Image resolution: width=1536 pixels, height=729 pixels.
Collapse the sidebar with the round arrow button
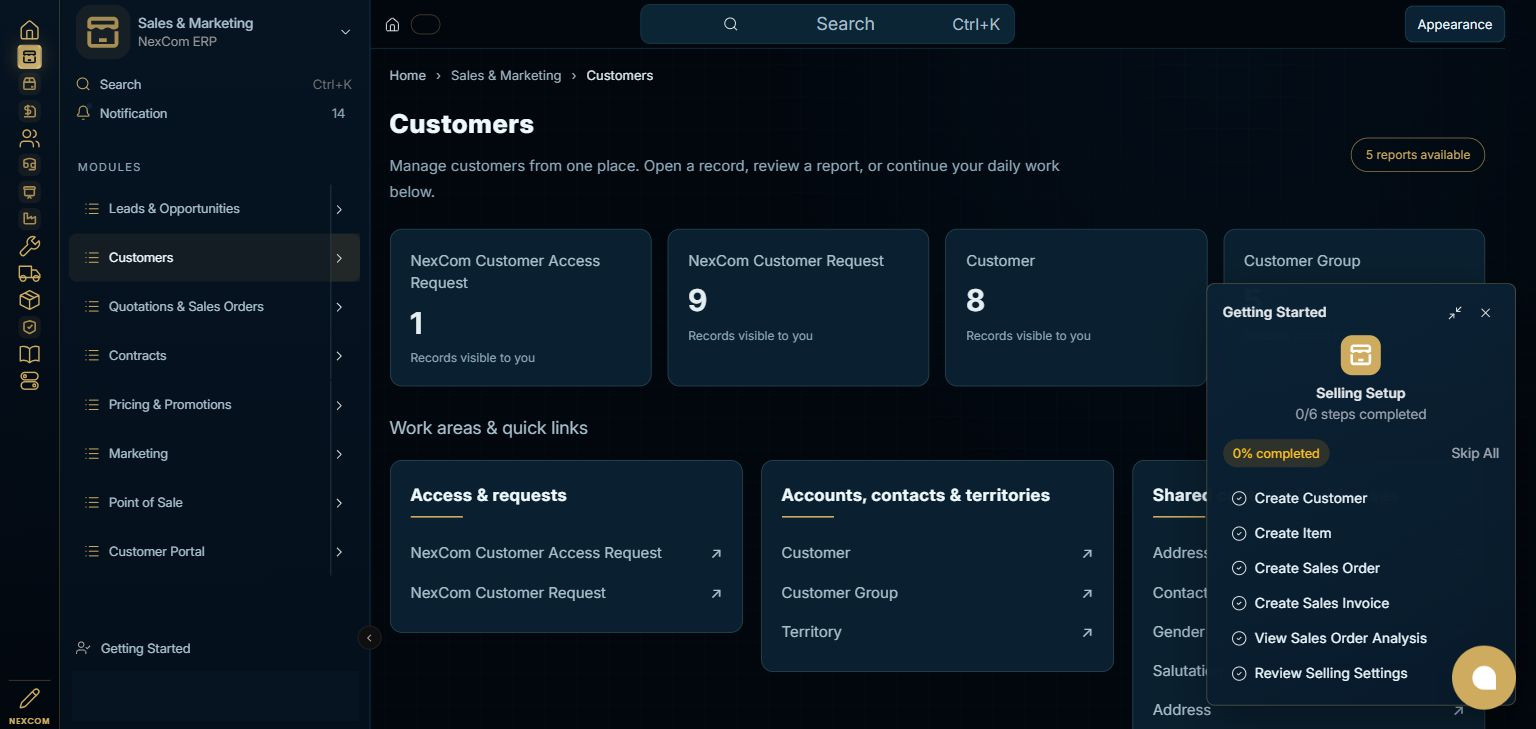(x=370, y=637)
